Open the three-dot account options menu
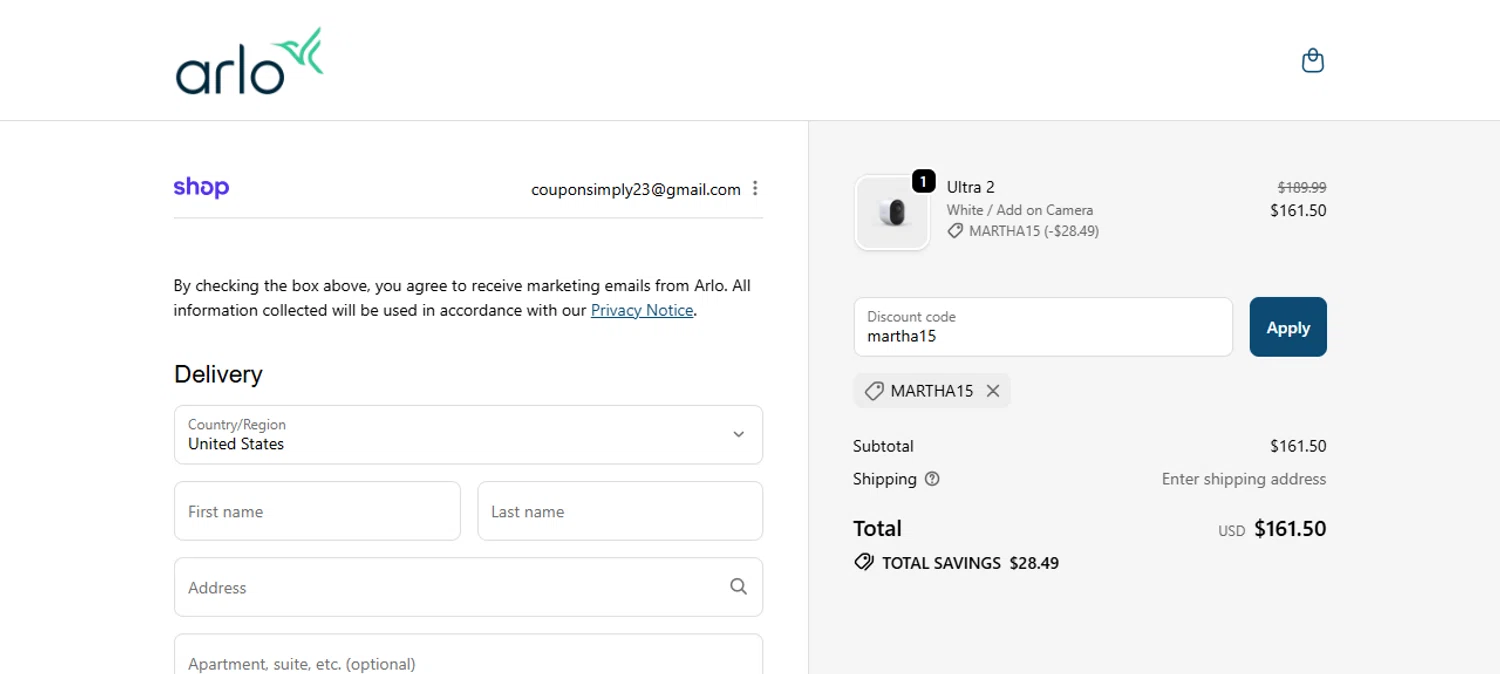This screenshot has width=1500, height=674. point(755,188)
